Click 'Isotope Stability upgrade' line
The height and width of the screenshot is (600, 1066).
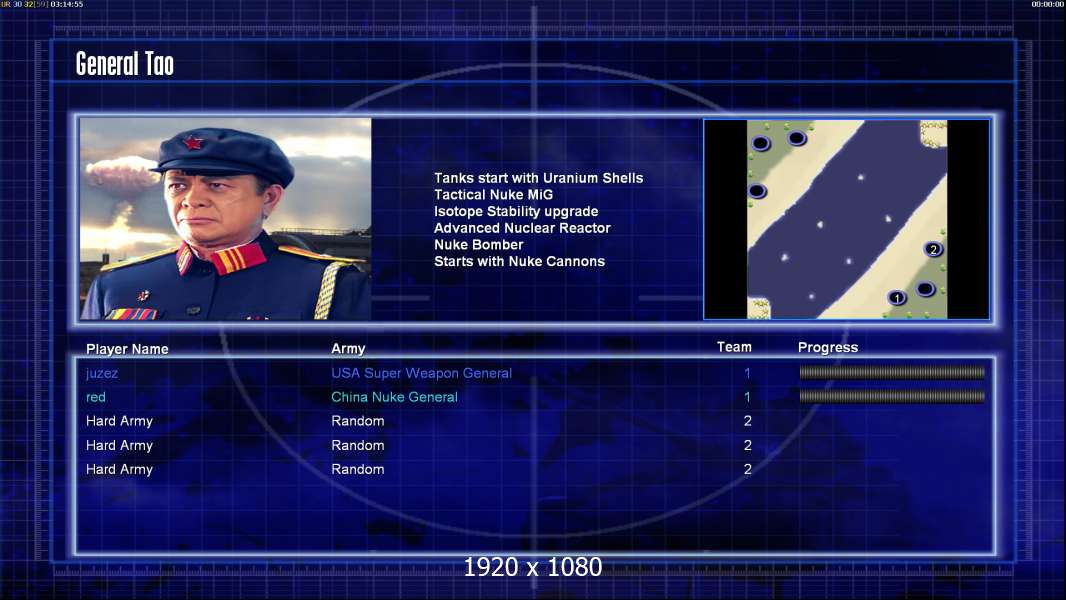coord(516,211)
